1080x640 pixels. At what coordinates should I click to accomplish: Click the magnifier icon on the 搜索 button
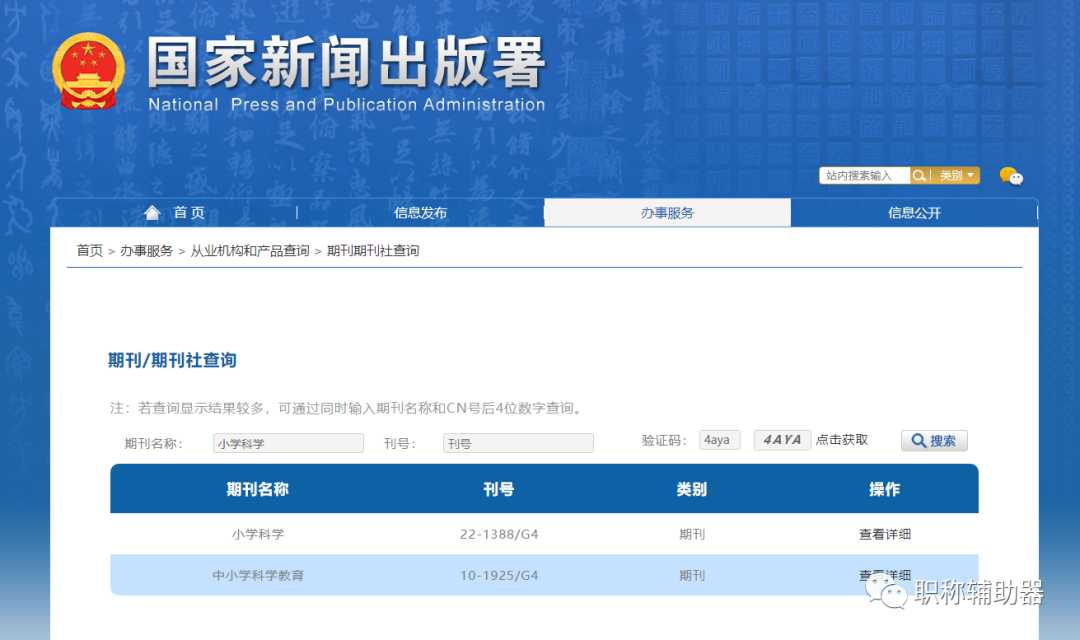pyautogui.click(x=918, y=440)
